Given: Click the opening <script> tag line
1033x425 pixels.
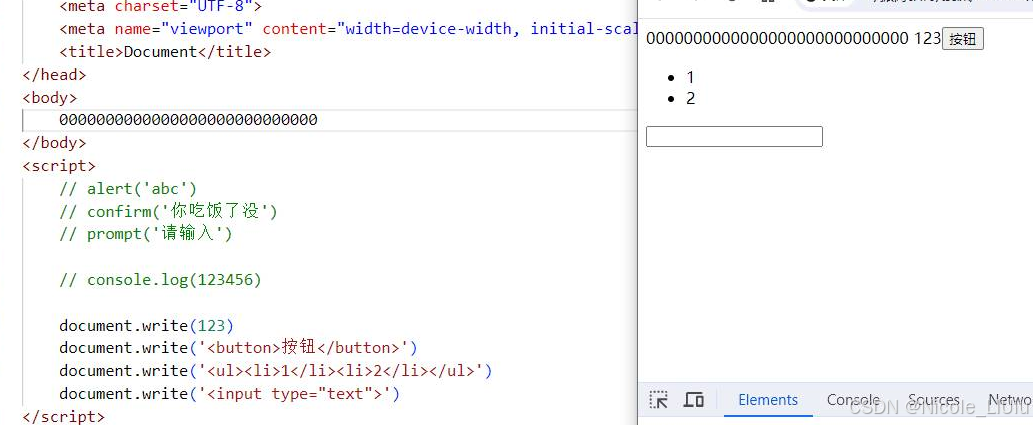Looking at the screenshot, I should [59, 165].
